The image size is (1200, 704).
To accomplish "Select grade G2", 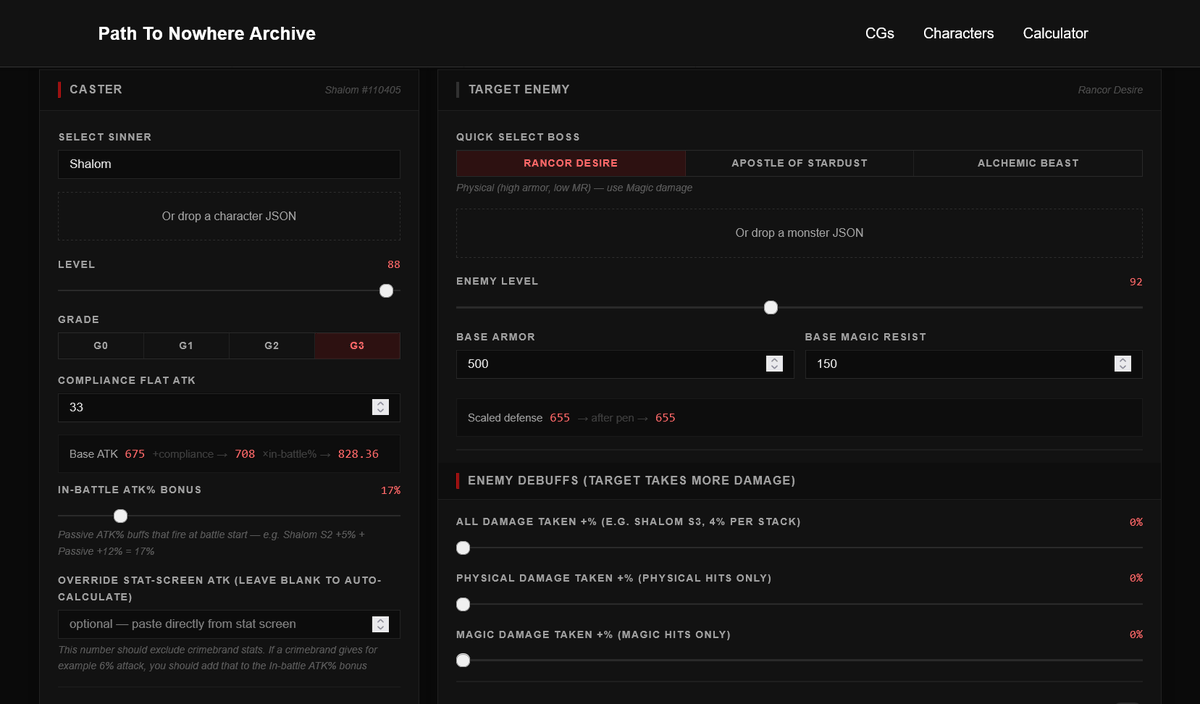I will [272, 346].
